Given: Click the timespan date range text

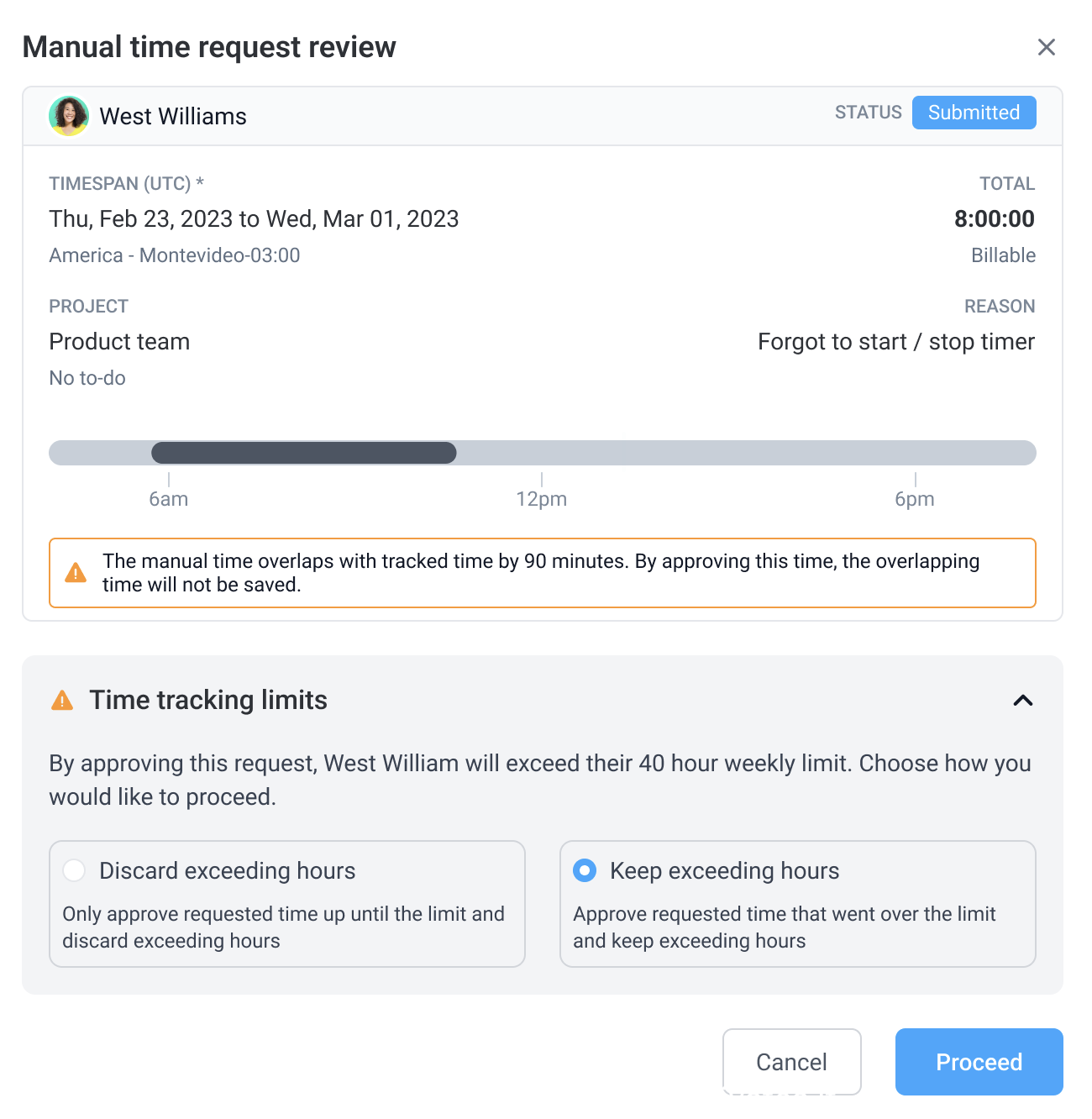Looking at the screenshot, I should [254, 219].
